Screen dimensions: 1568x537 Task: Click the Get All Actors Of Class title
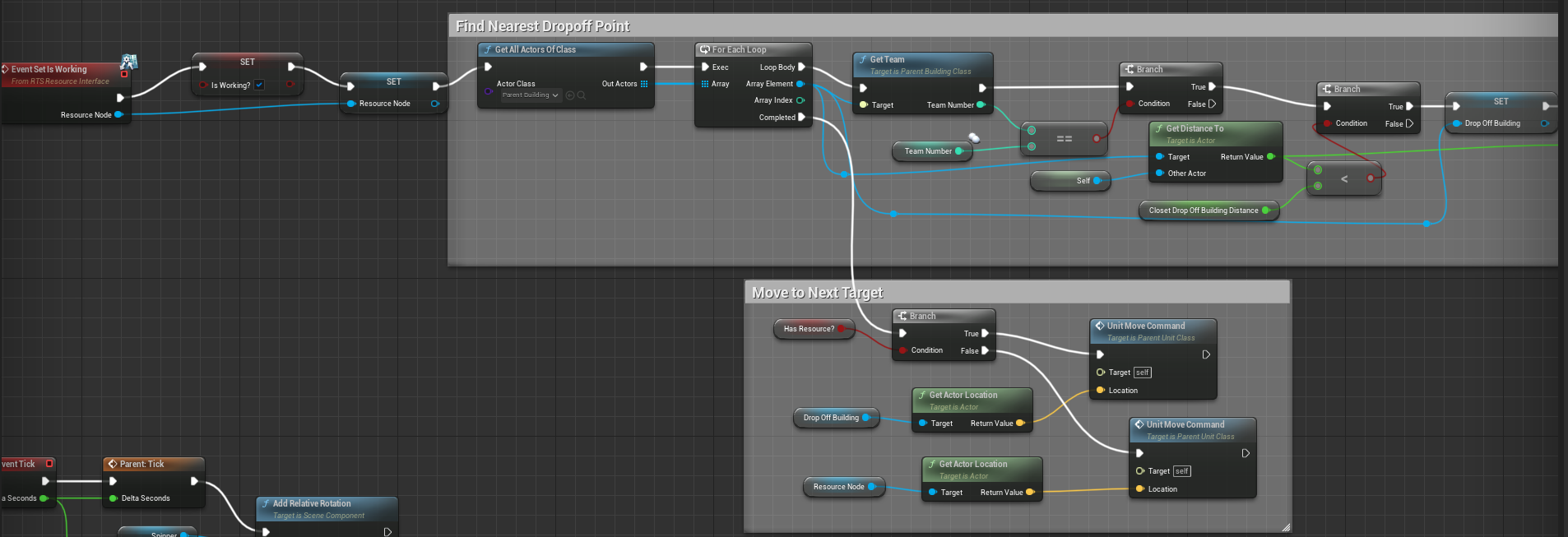(x=535, y=49)
